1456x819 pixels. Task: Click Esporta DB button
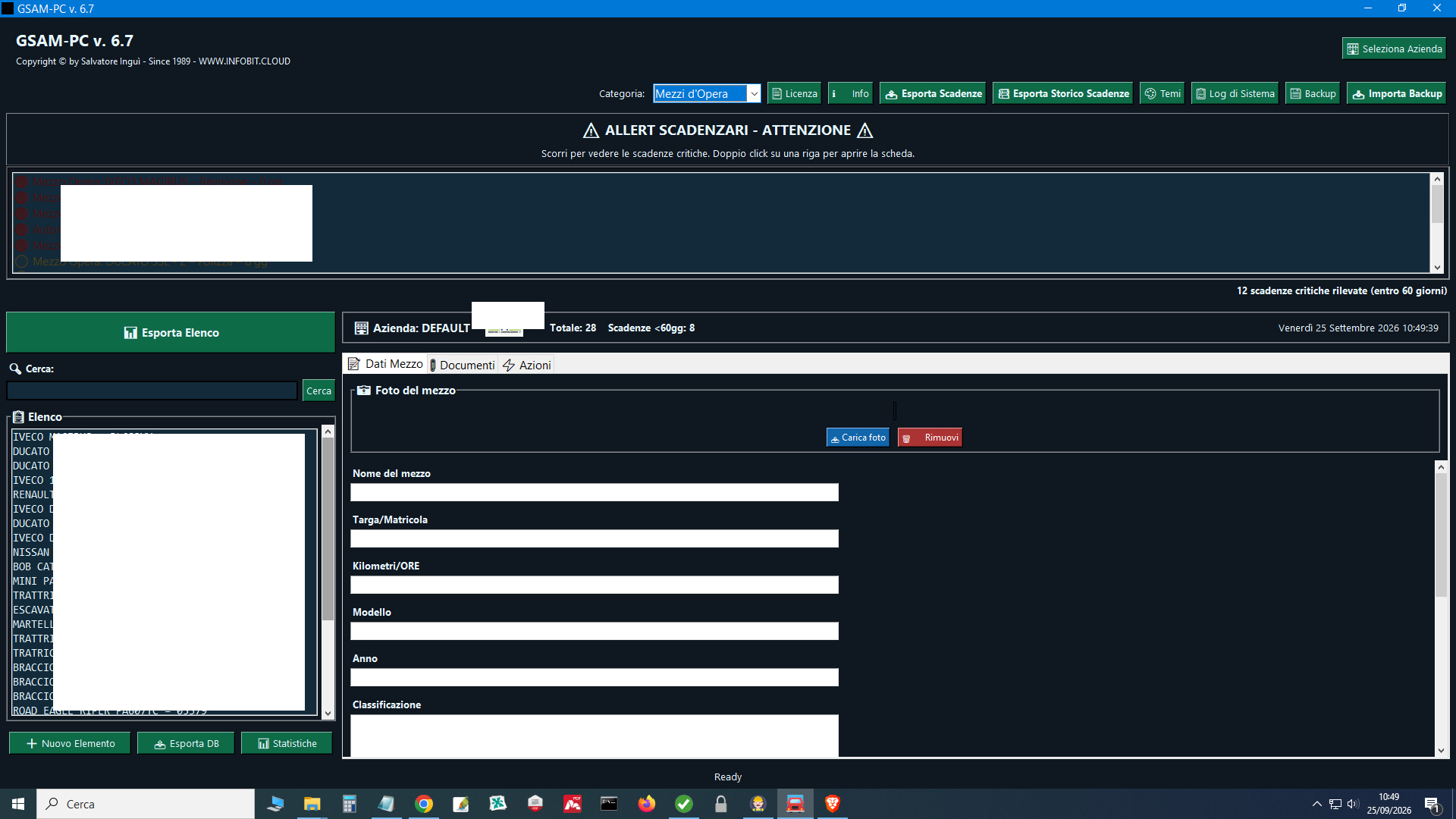pyautogui.click(x=186, y=743)
